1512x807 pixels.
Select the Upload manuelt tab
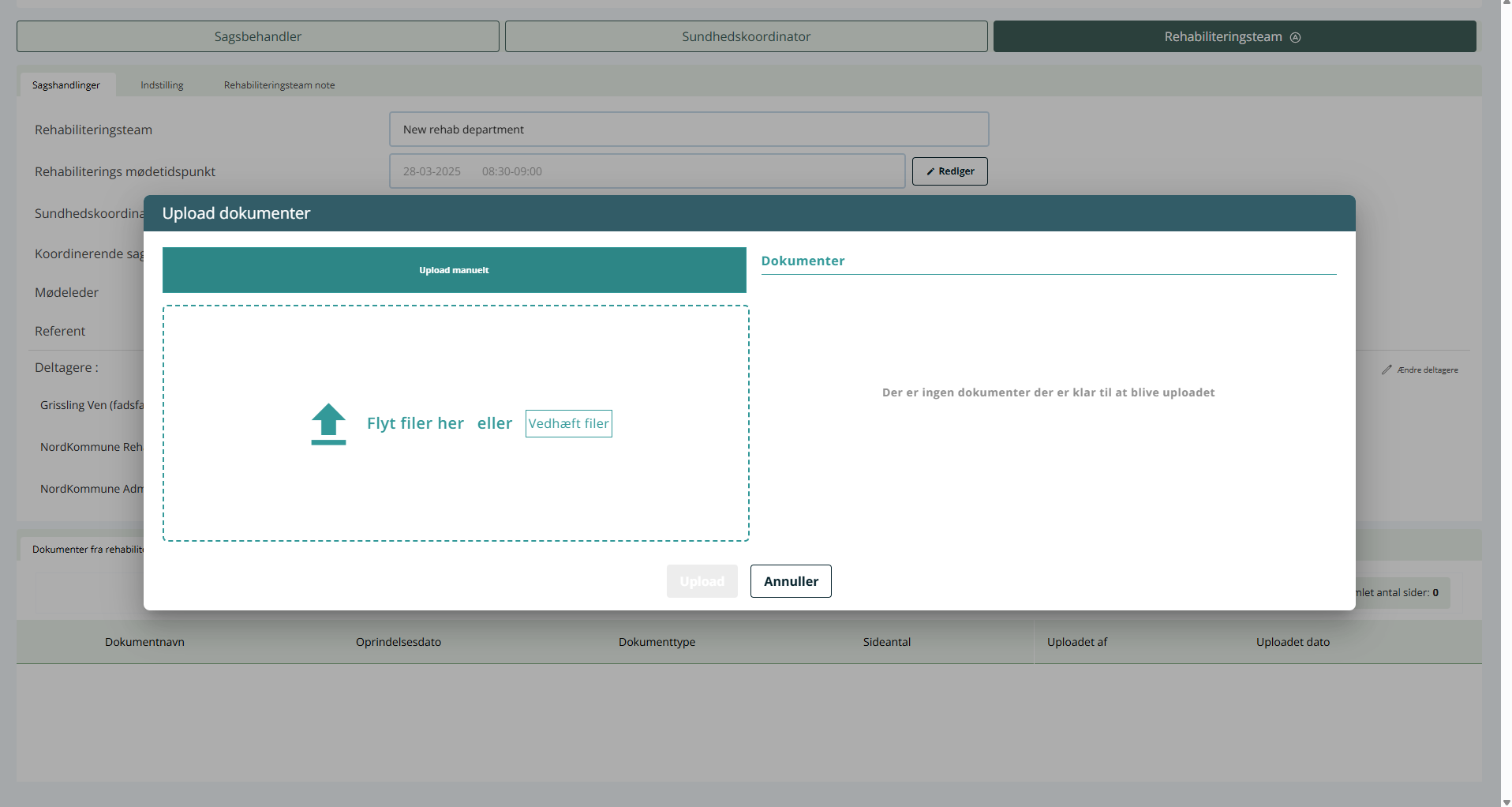(454, 270)
